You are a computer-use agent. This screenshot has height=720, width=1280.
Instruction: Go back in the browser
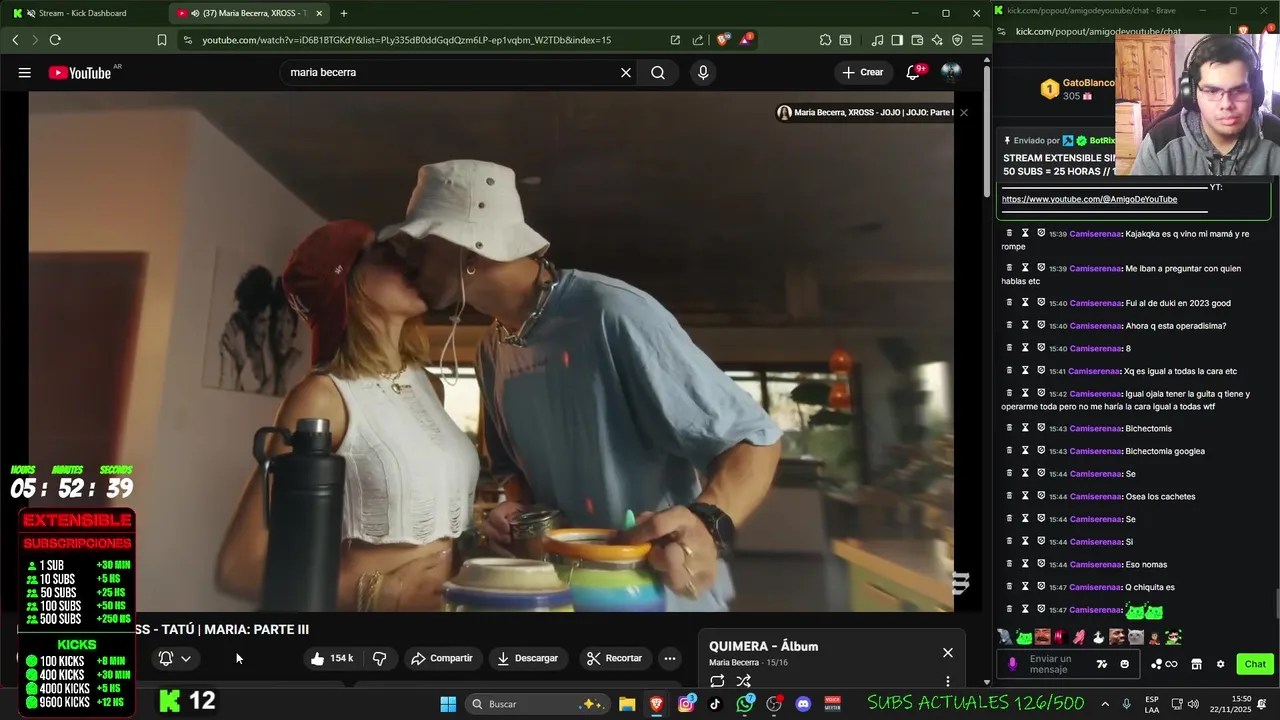pos(15,40)
